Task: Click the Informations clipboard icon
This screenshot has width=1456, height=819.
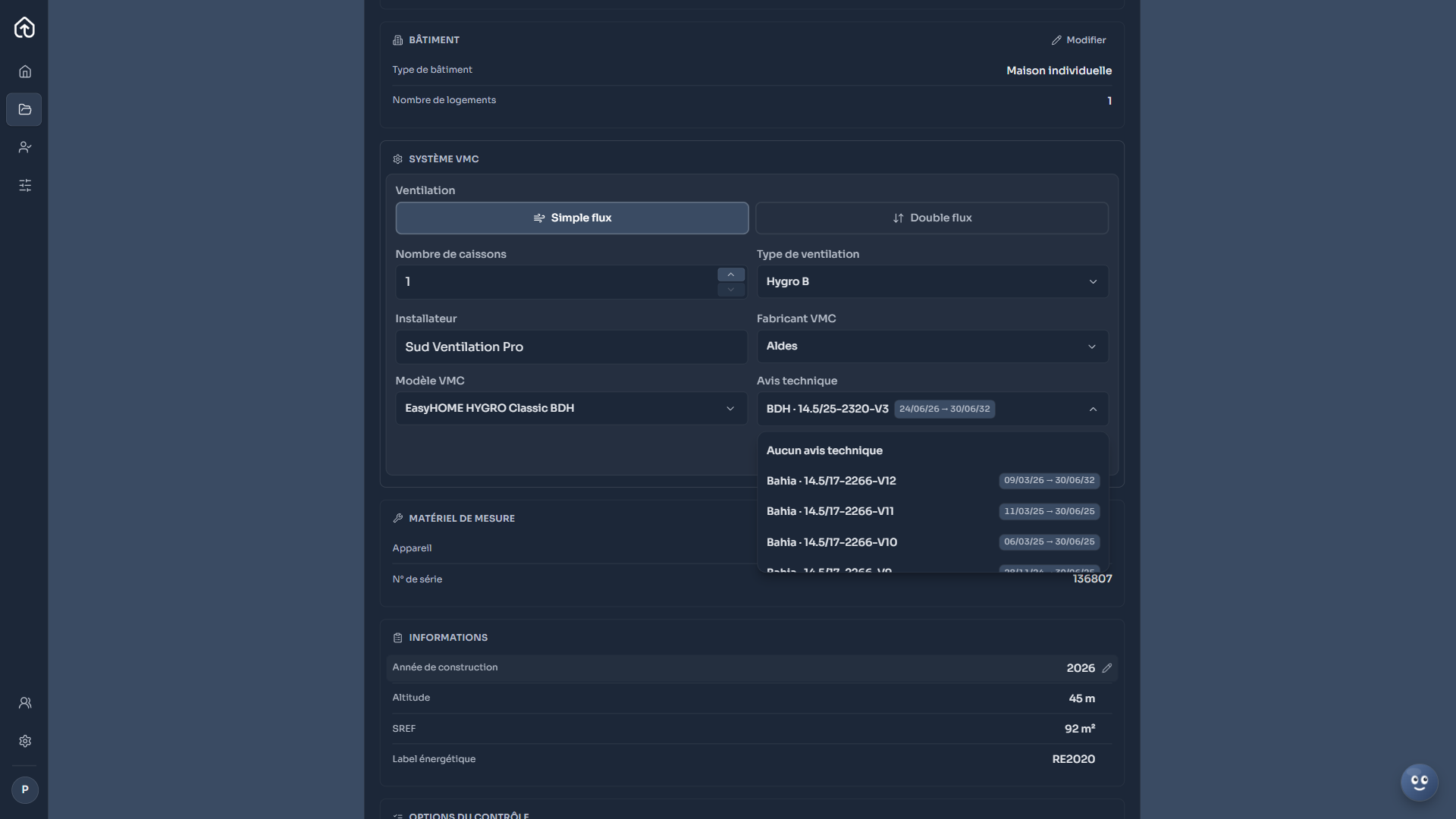Action: (397, 638)
